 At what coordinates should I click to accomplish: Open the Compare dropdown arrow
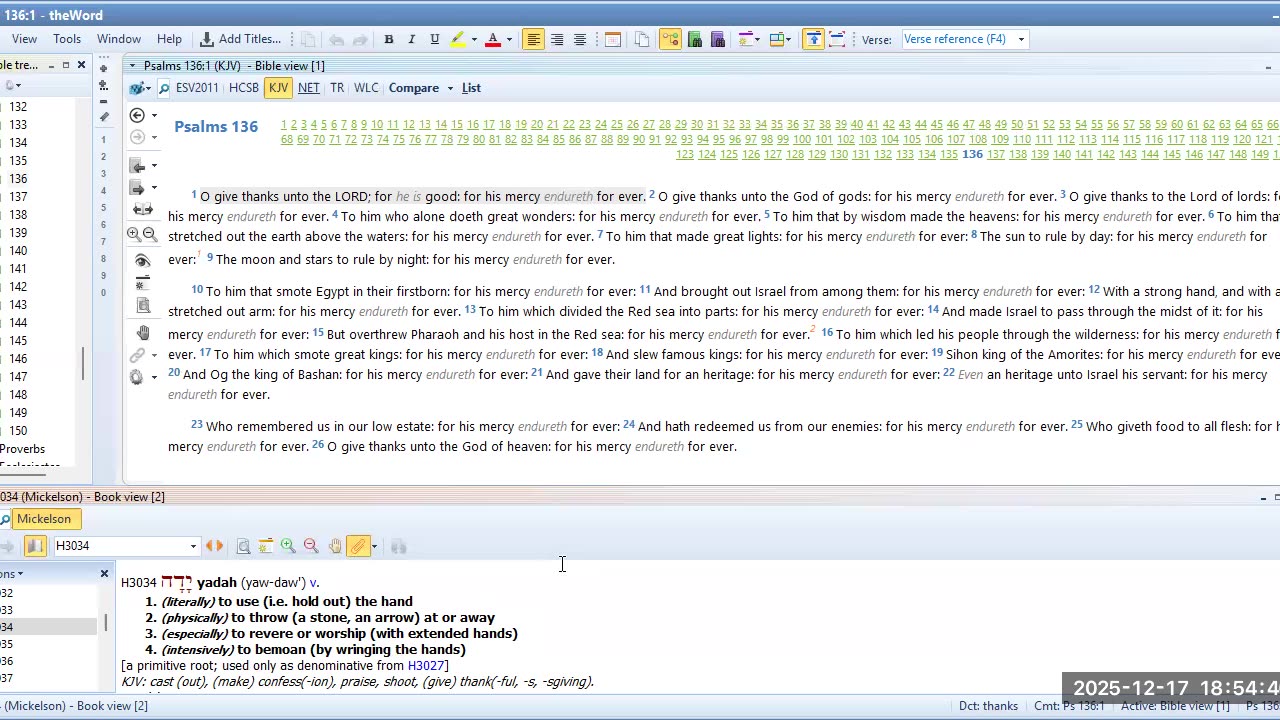pos(450,89)
